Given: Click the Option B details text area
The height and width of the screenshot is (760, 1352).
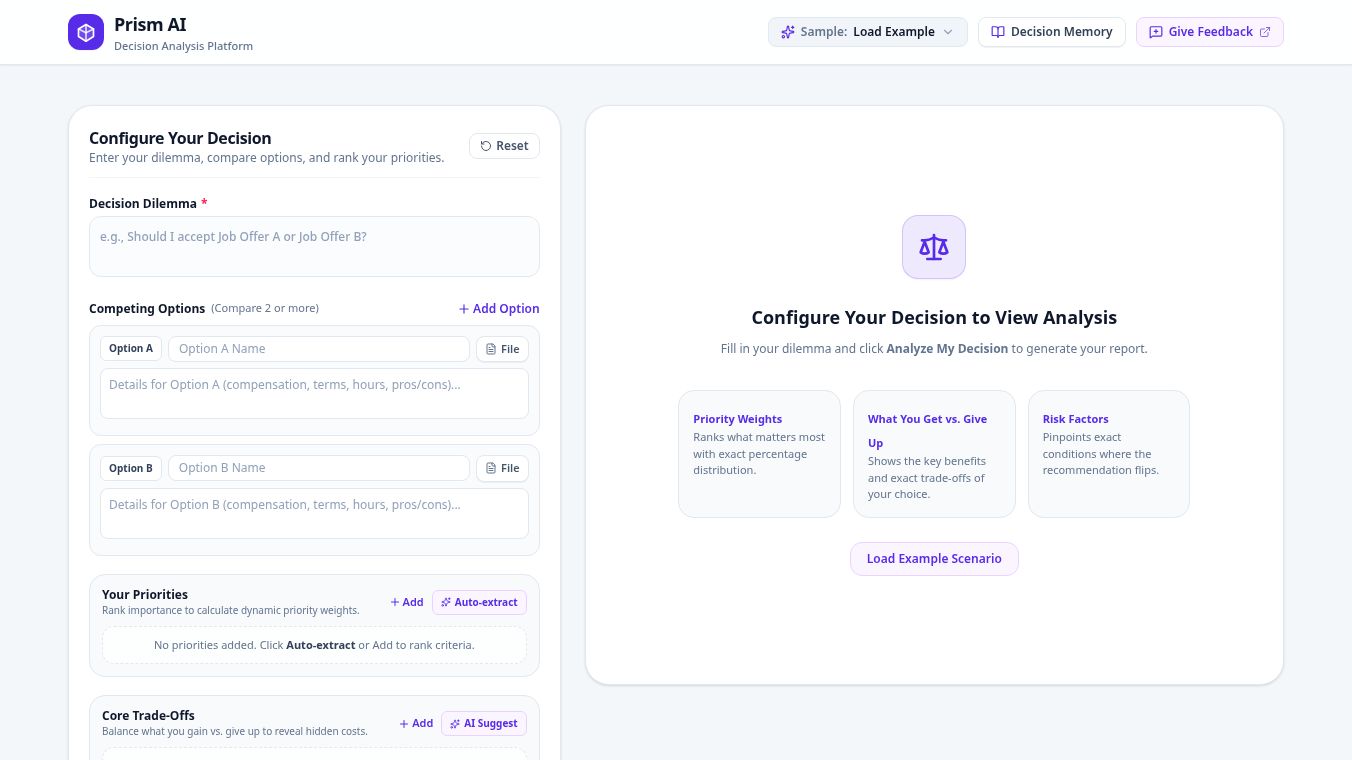Looking at the screenshot, I should (314, 513).
